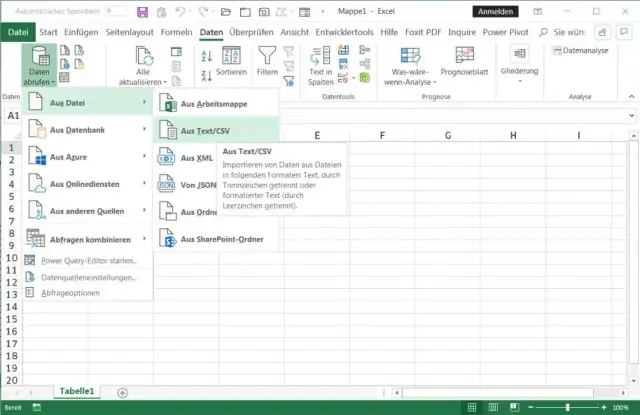Open the Formeln ribbon tab
The width and height of the screenshot is (640, 415).
click(x=176, y=32)
